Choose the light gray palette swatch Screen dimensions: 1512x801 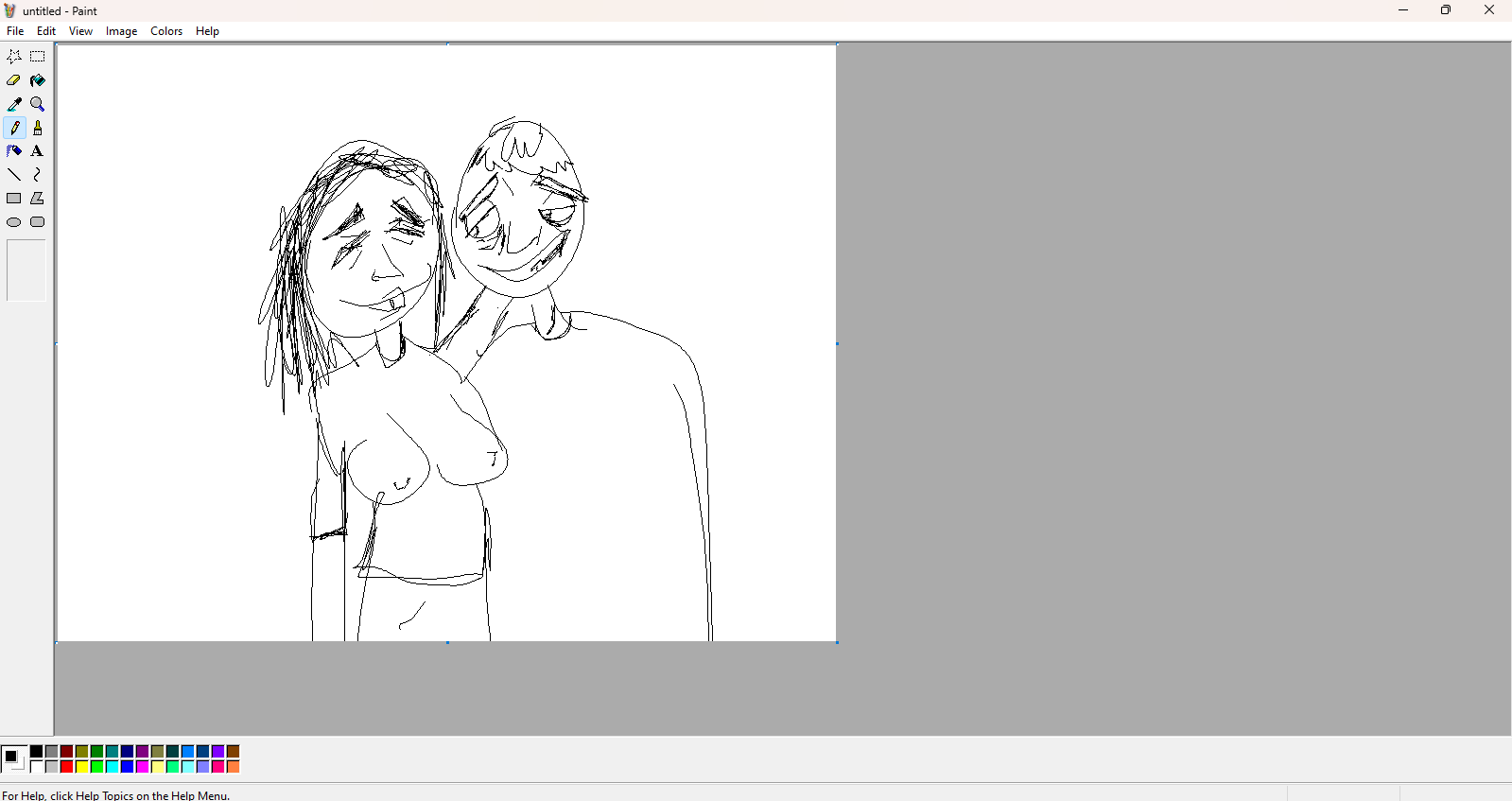pyautogui.click(x=52, y=767)
